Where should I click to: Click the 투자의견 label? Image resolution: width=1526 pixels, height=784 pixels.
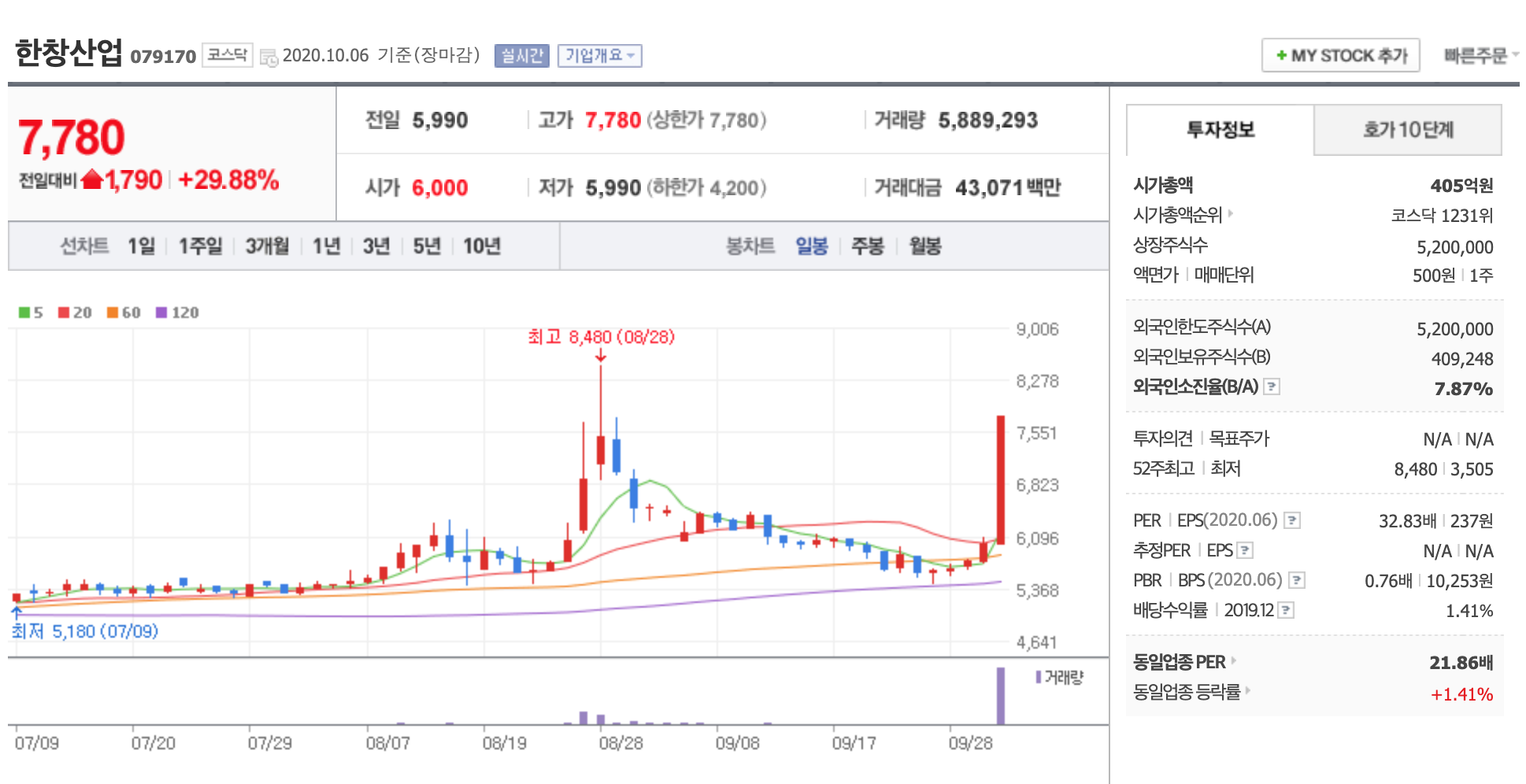(x=1163, y=438)
